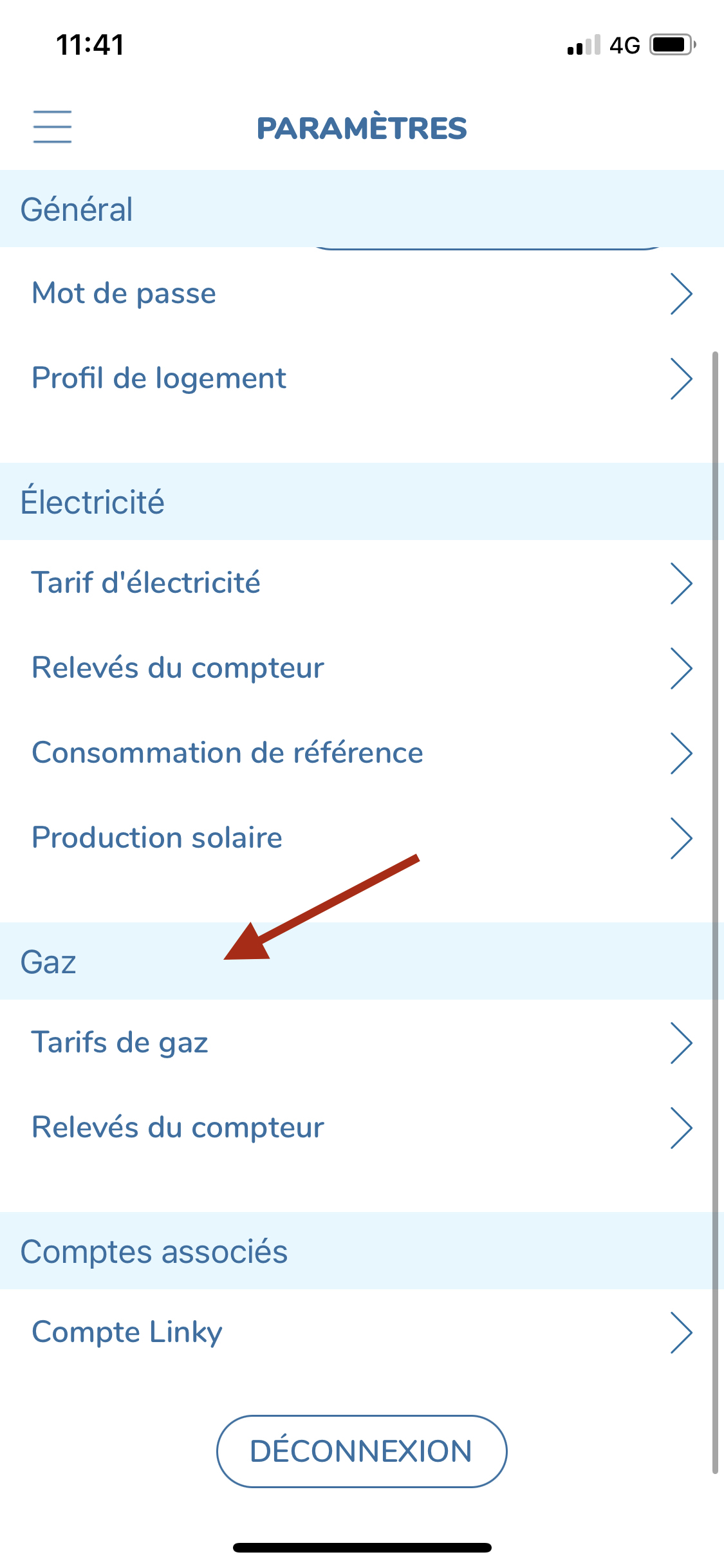
Task: Tap chevron beside Compte Linky
Action: 681,1332
